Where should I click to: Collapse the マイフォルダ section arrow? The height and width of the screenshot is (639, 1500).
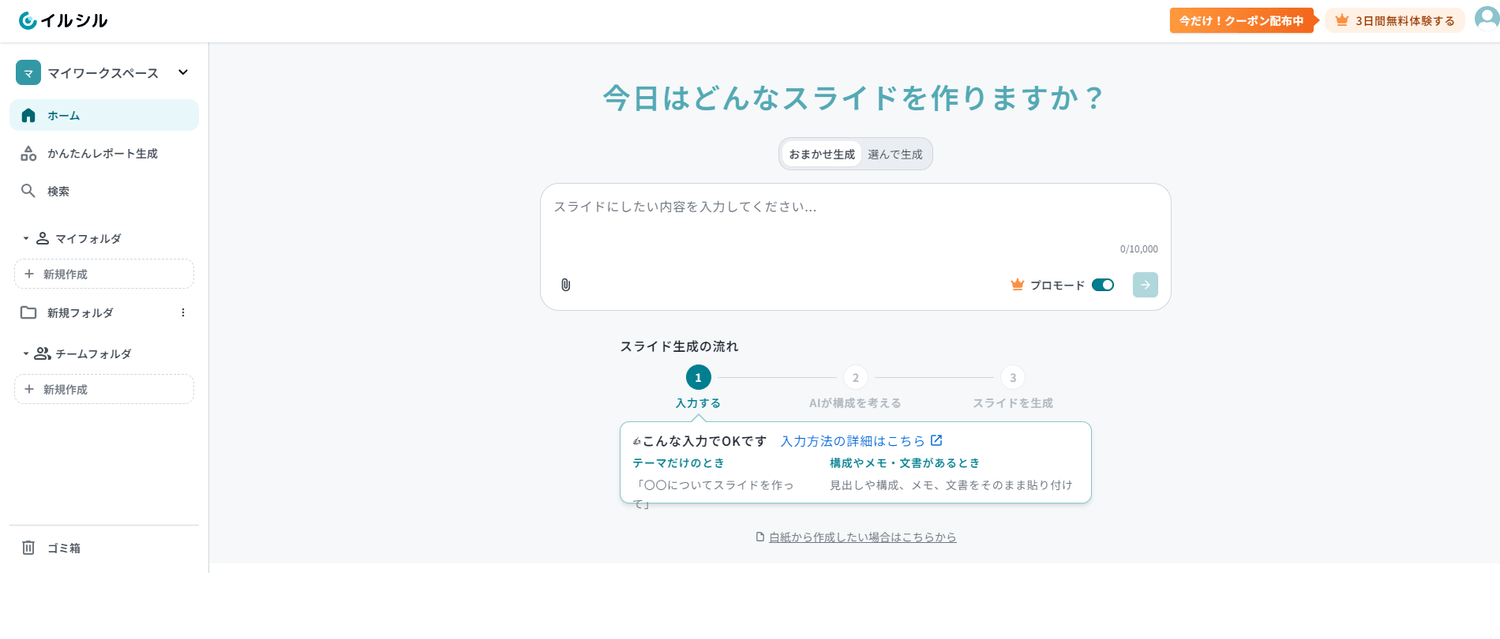coord(26,239)
